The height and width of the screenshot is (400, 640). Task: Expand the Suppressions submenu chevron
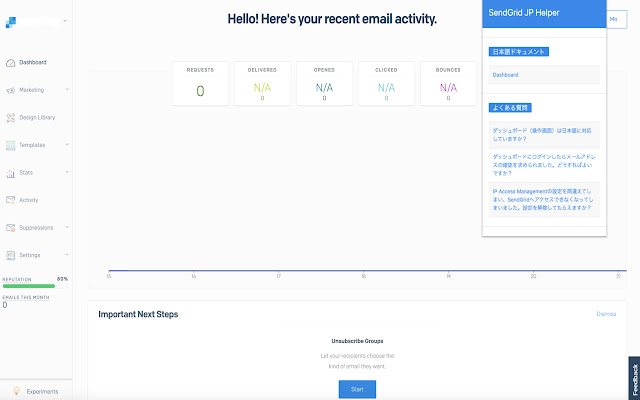(x=67, y=227)
